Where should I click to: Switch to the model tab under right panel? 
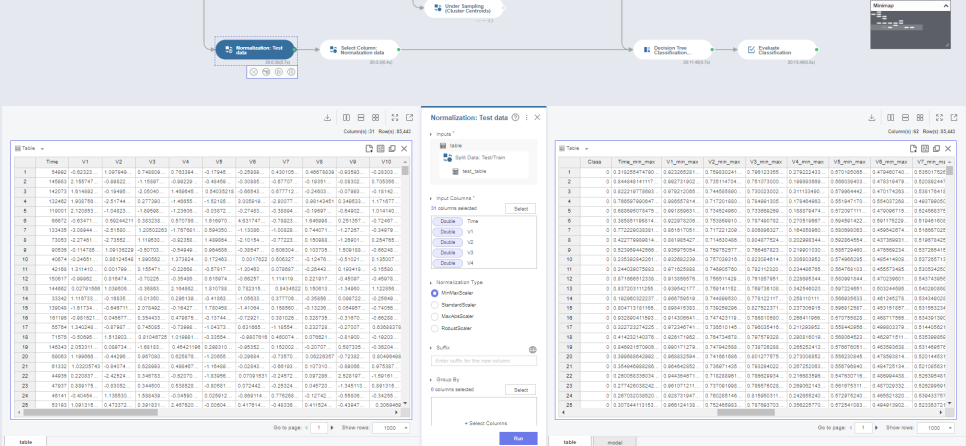pos(614,442)
